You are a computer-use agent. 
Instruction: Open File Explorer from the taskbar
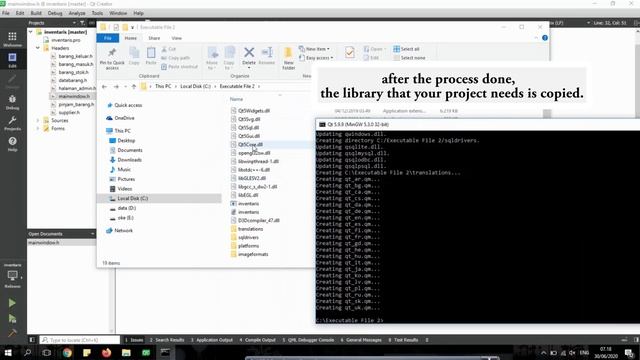pyautogui.click(x=126, y=352)
